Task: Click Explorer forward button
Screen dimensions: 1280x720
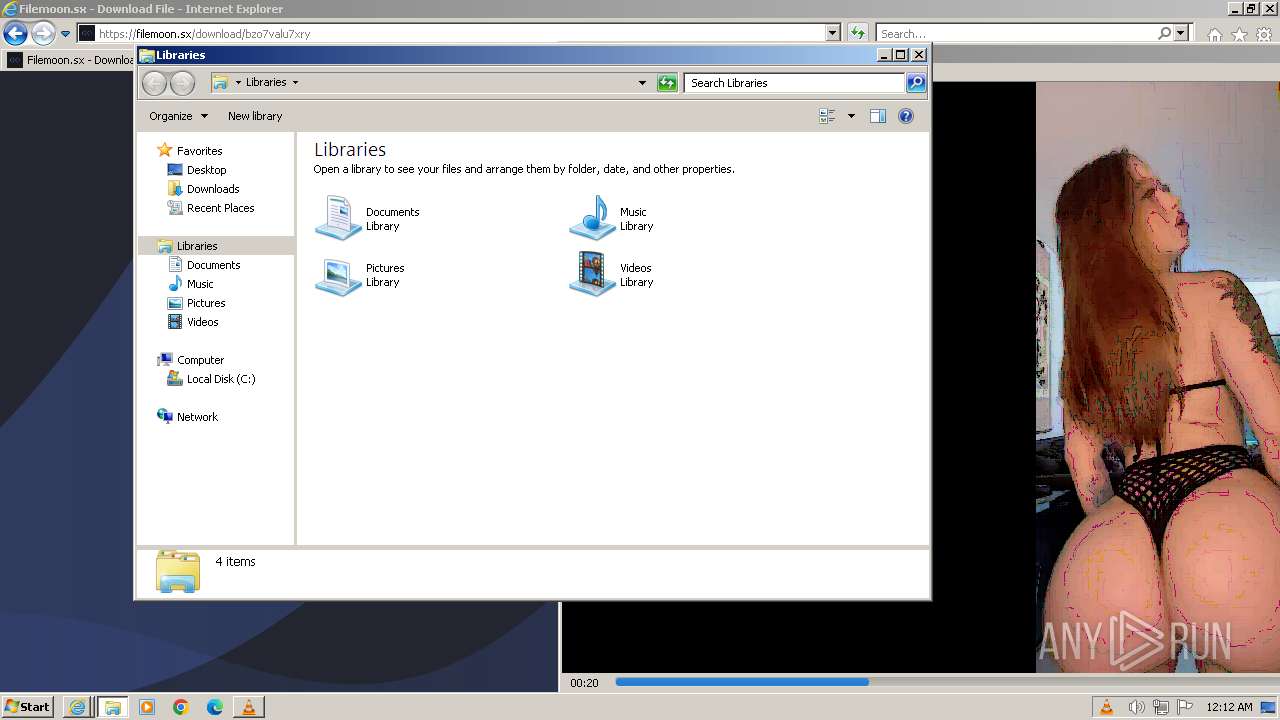Action: (182, 83)
